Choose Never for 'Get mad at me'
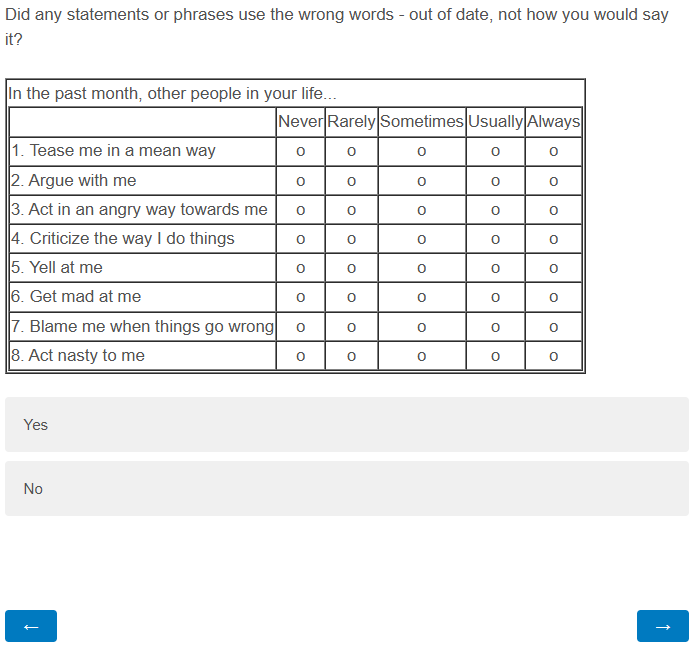Screen dimensions: 697x654 pos(300,297)
